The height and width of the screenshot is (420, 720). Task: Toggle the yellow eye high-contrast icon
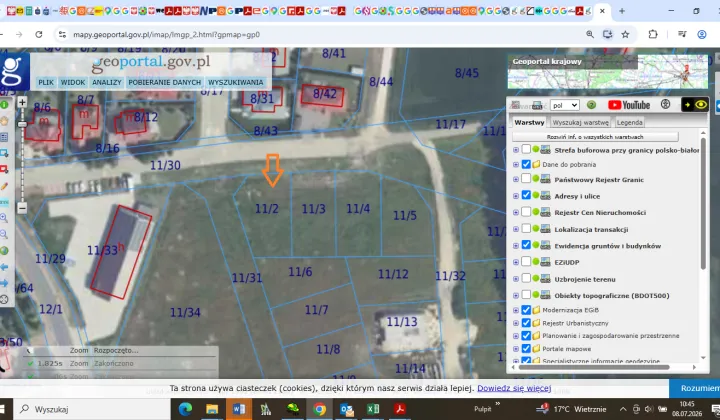(701, 105)
